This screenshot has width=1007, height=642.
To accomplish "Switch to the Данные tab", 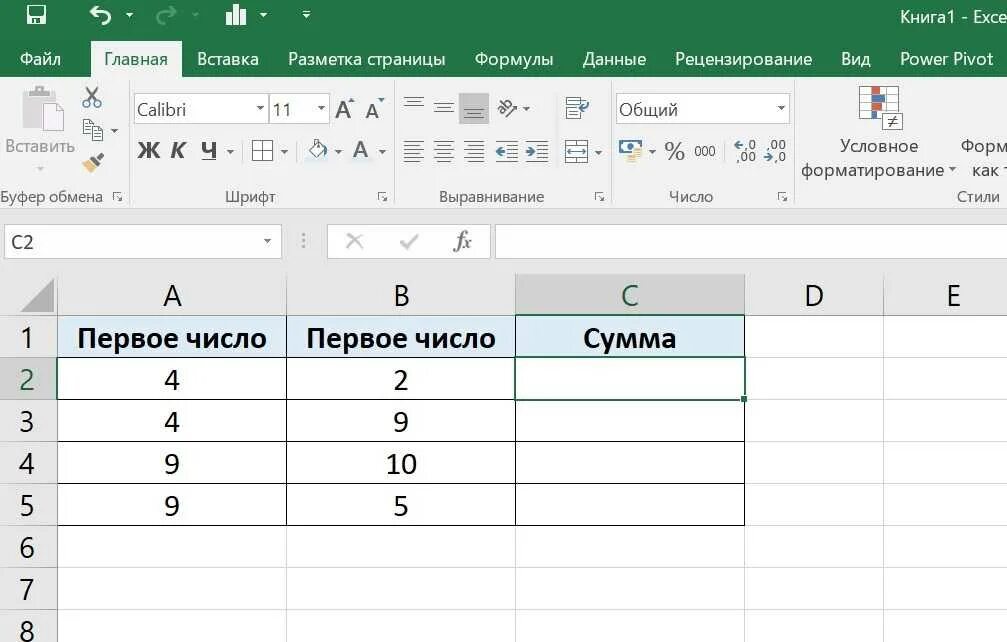I will point(614,59).
